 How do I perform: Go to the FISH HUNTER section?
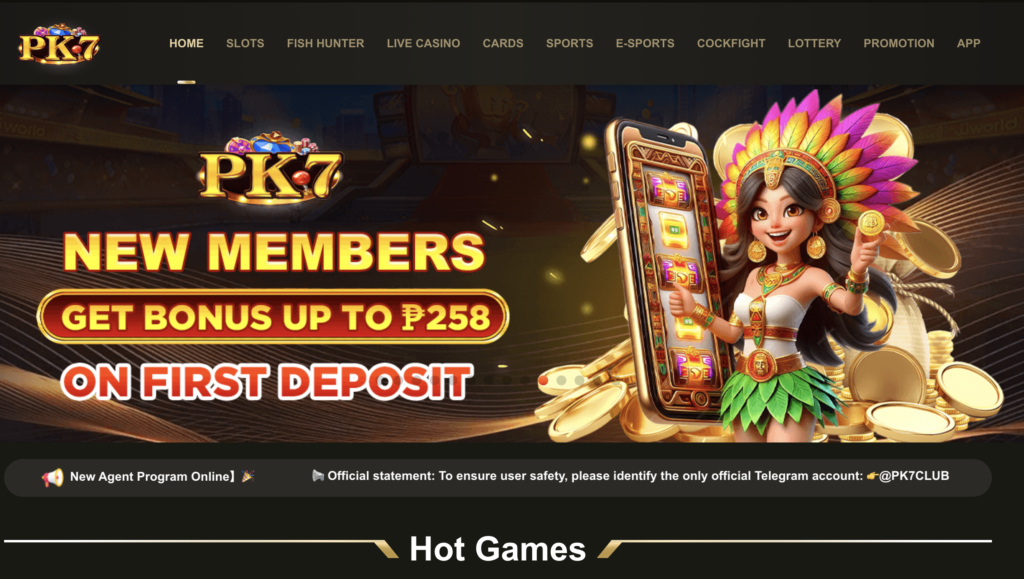325,43
